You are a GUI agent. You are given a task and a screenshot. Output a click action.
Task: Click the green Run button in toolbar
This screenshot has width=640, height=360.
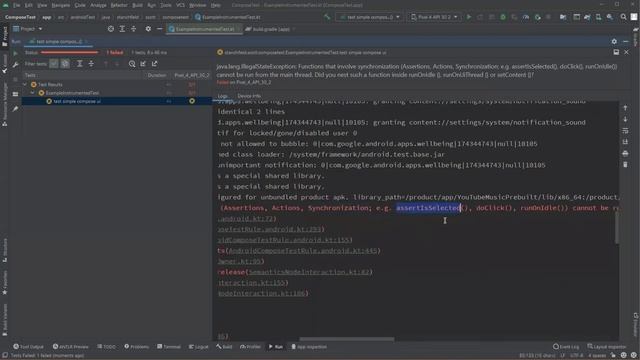point(469,17)
